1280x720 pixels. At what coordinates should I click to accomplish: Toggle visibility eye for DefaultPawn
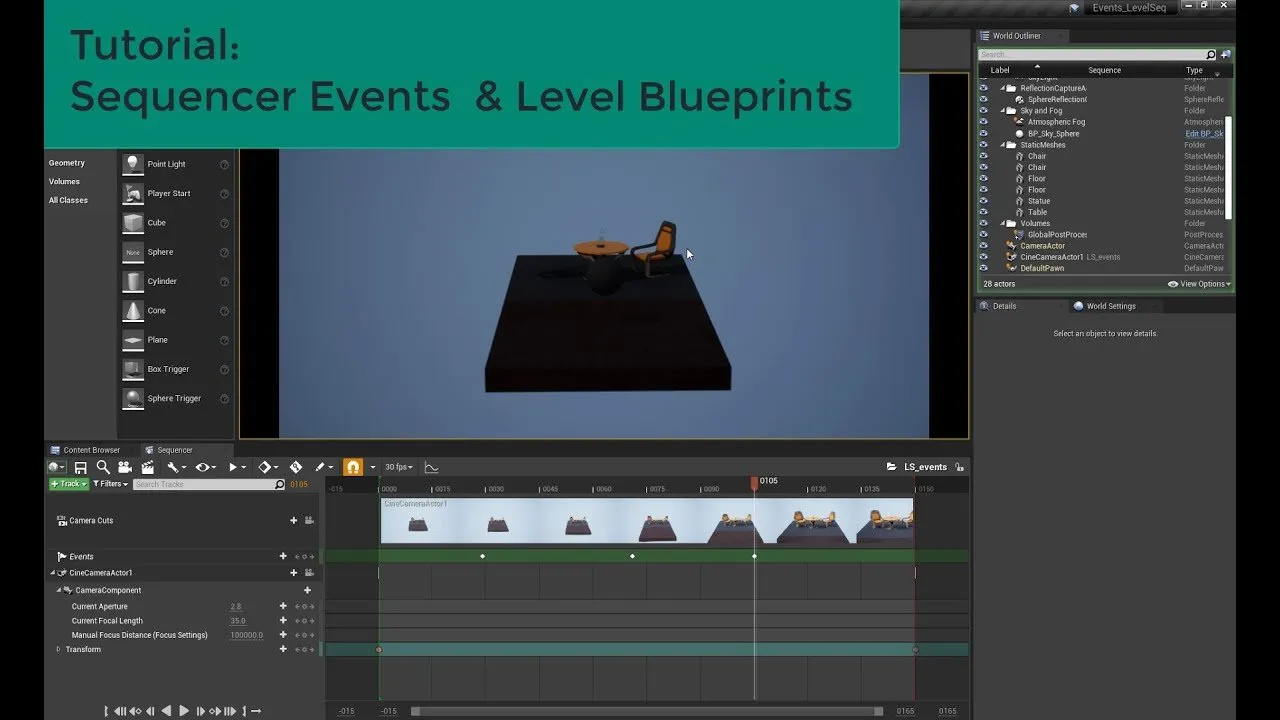click(x=983, y=268)
